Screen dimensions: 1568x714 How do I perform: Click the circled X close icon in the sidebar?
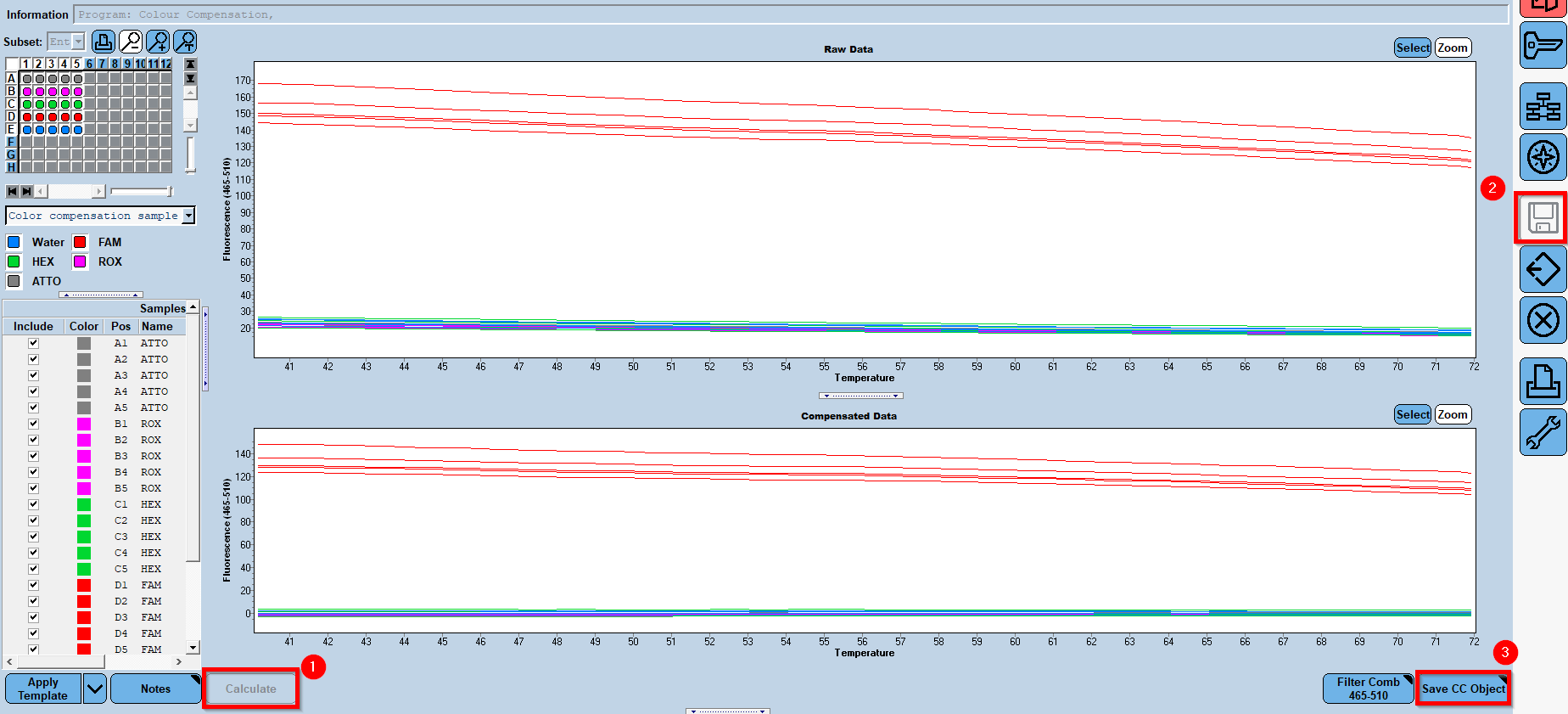1543,321
